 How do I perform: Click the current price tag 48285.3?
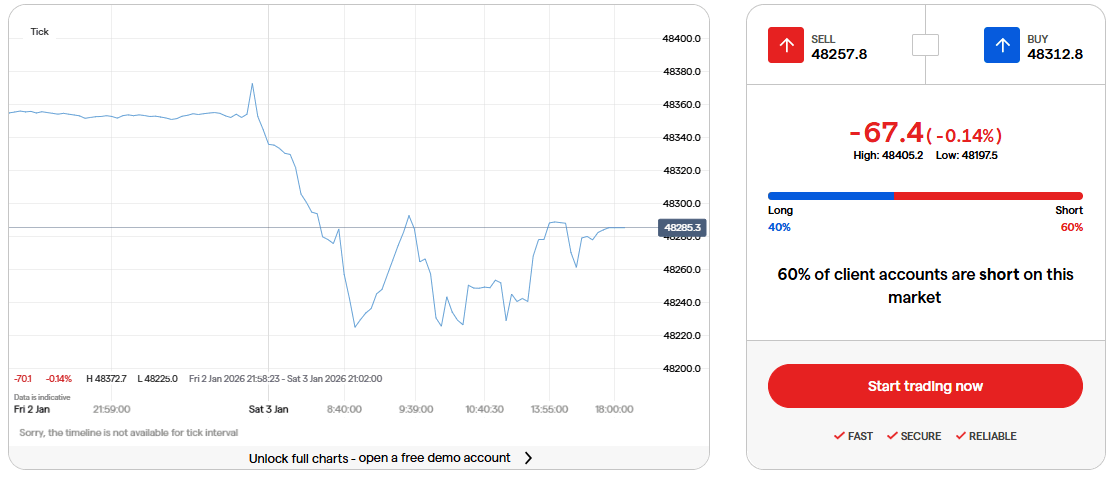(682, 228)
